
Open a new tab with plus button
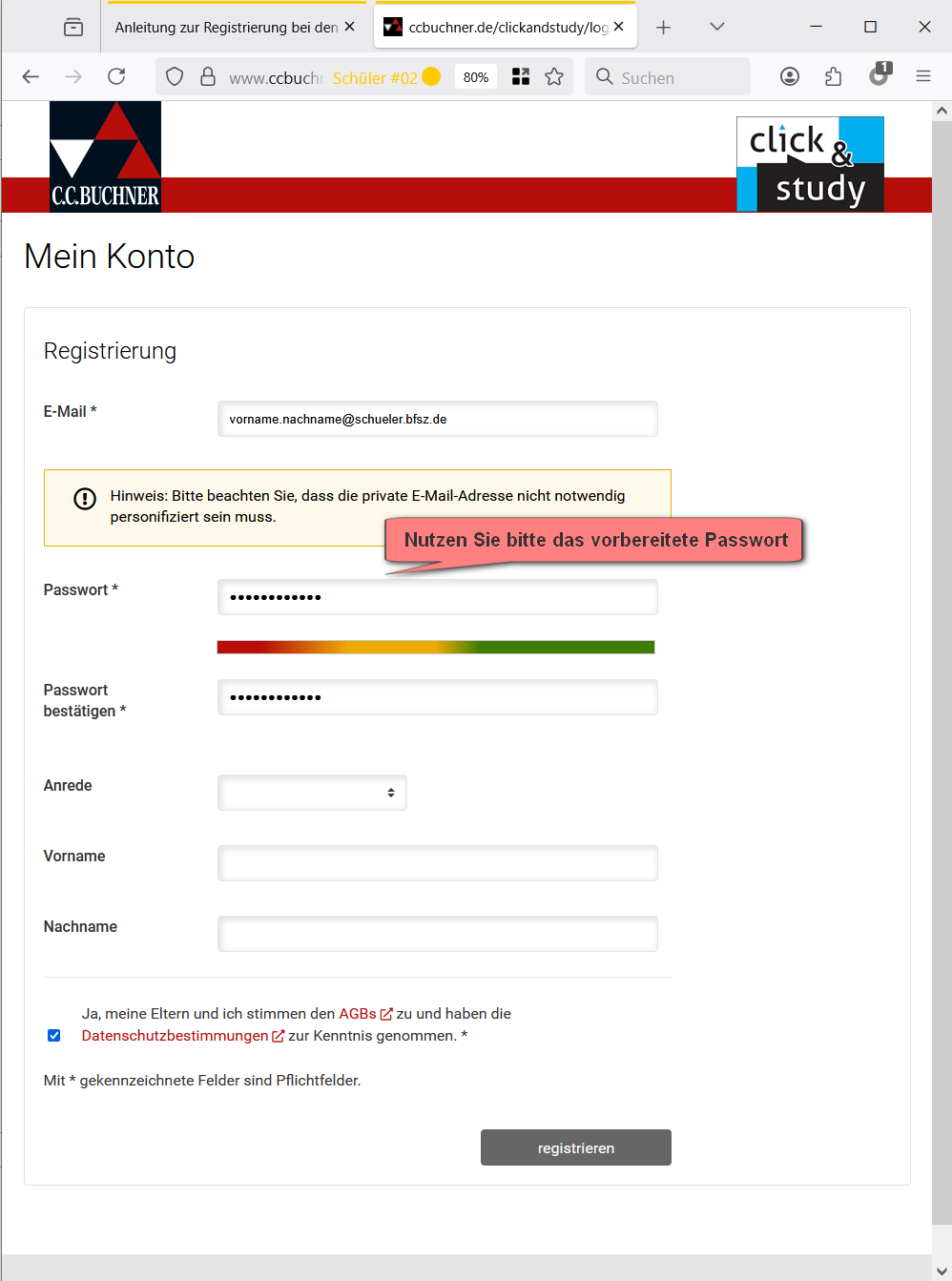(664, 28)
